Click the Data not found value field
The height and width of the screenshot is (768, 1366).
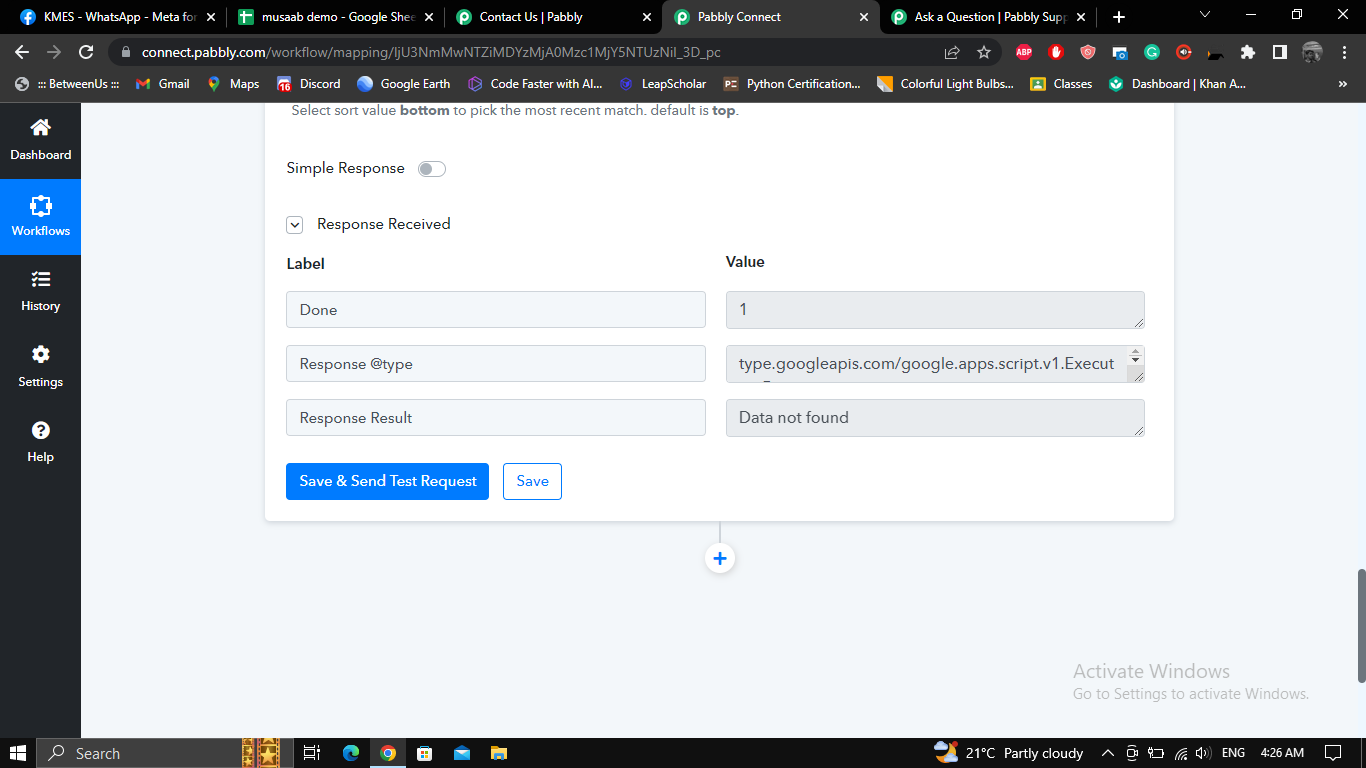click(x=935, y=418)
